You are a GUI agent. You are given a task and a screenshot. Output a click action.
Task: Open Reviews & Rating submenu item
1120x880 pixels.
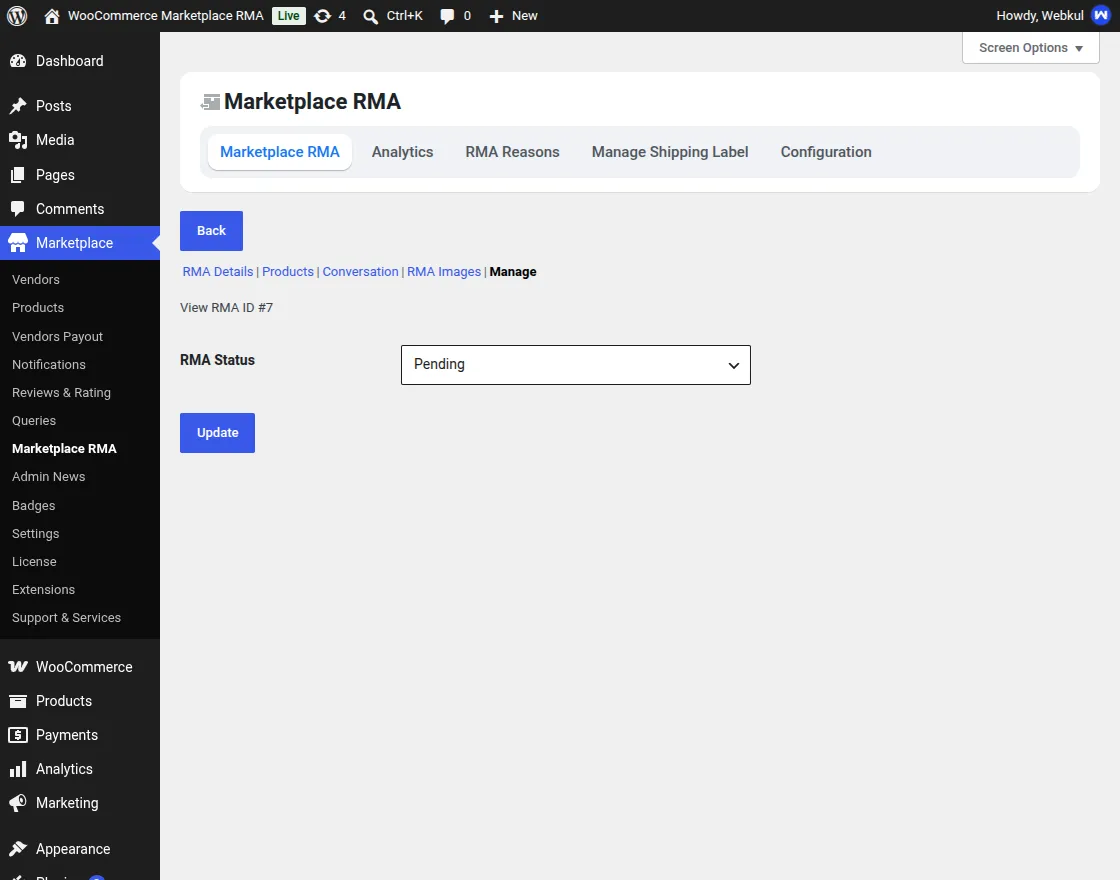tap(61, 393)
